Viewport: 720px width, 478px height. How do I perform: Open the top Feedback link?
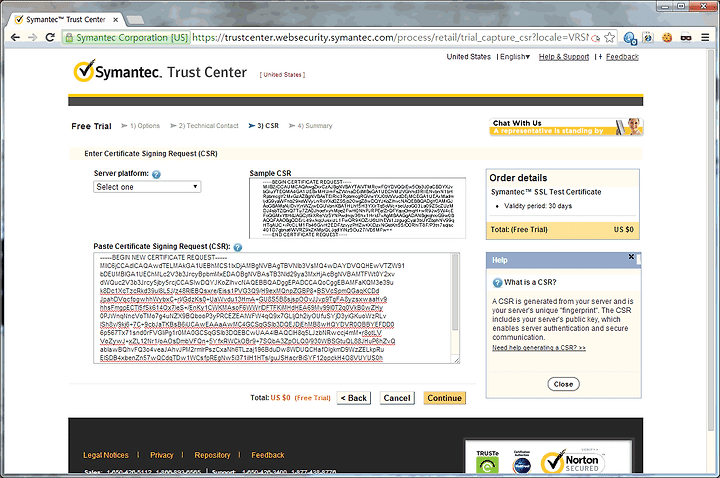(x=622, y=57)
